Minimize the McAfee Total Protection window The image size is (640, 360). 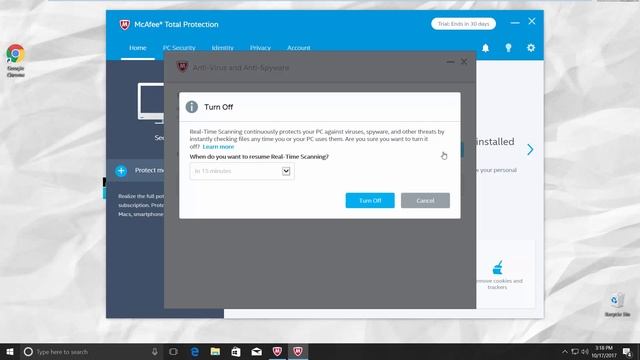pyautogui.click(x=515, y=22)
